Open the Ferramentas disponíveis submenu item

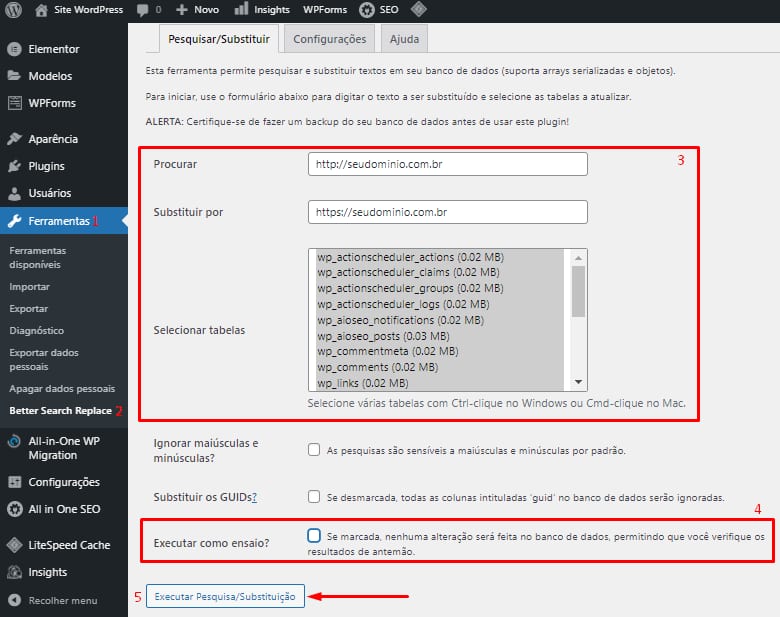point(37,257)
